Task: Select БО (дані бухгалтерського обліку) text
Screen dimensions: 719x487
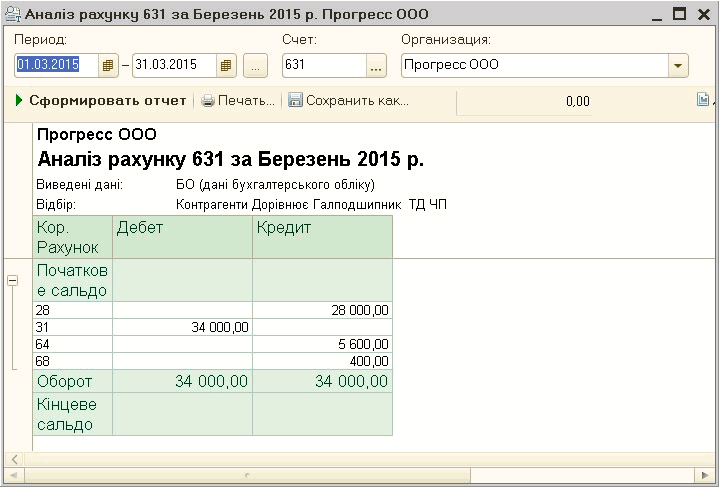Action: point(276,185)
